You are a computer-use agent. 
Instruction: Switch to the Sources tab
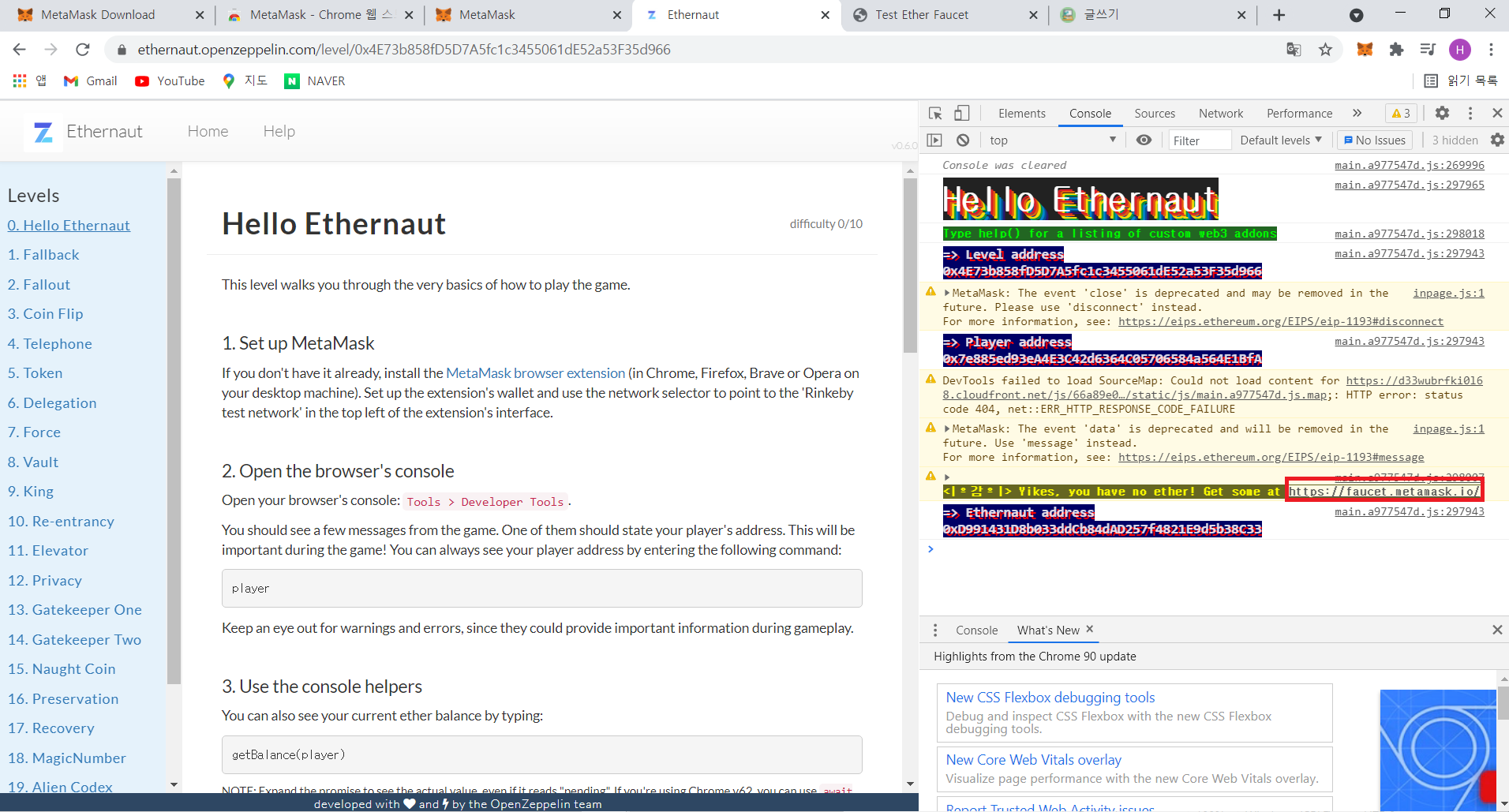pyautogui.click(x=1155, y=114)
